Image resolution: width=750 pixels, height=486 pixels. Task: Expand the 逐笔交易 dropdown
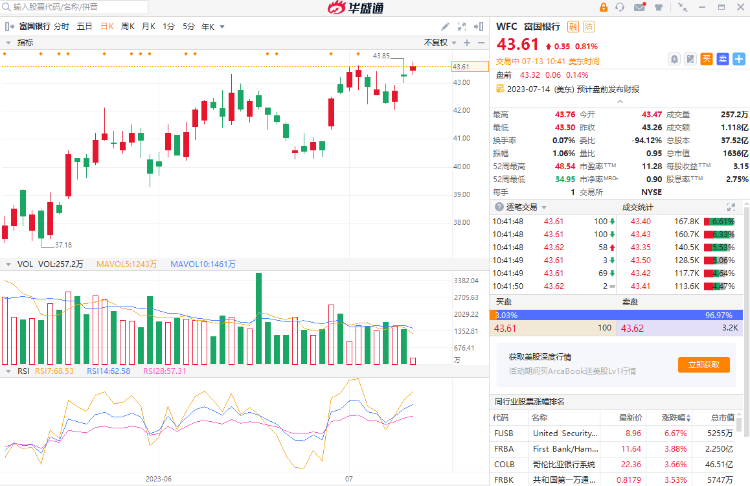tap(549, 207)
